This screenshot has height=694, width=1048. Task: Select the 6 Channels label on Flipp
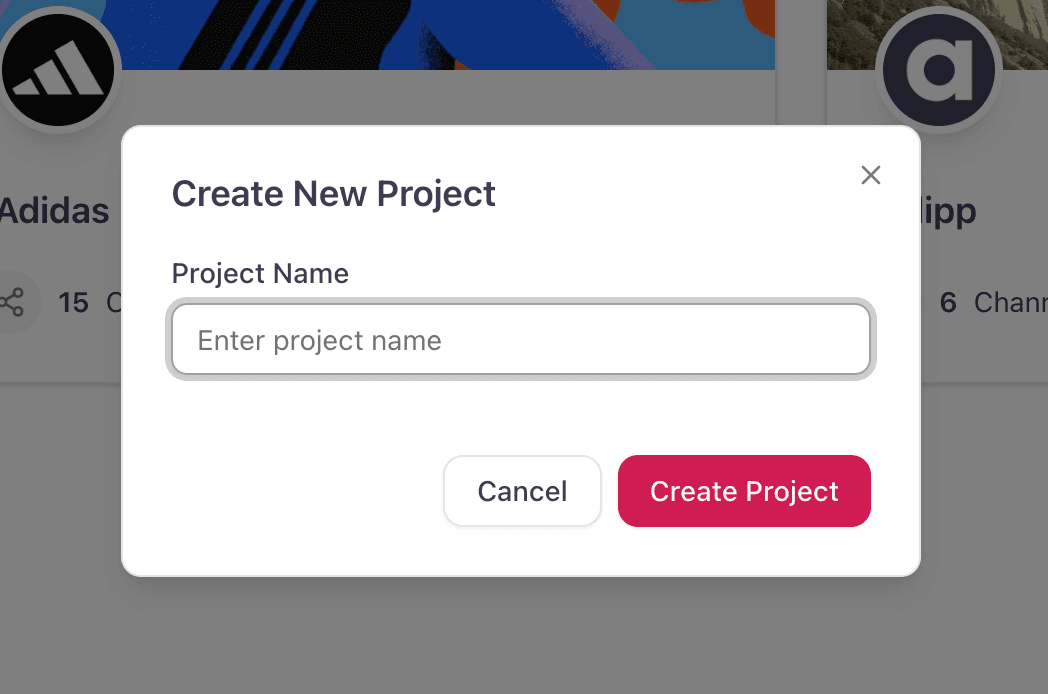(990, 302)
